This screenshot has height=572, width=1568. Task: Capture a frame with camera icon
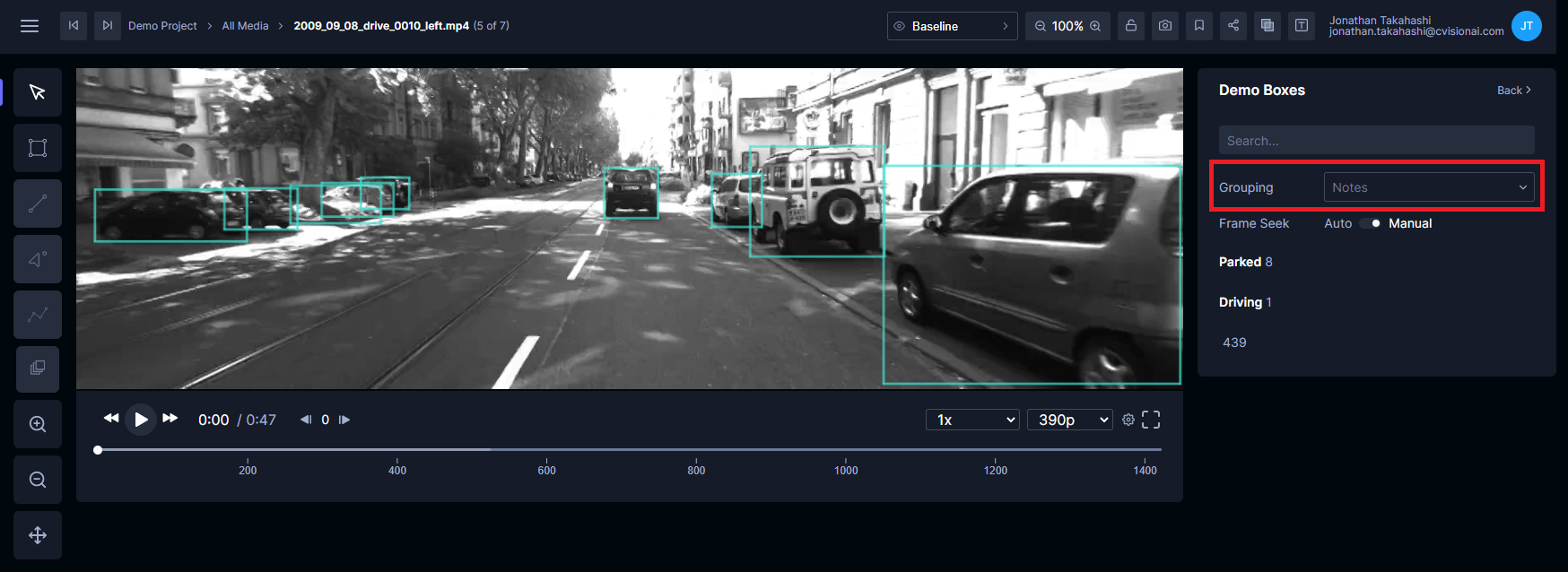(1165, 26)
